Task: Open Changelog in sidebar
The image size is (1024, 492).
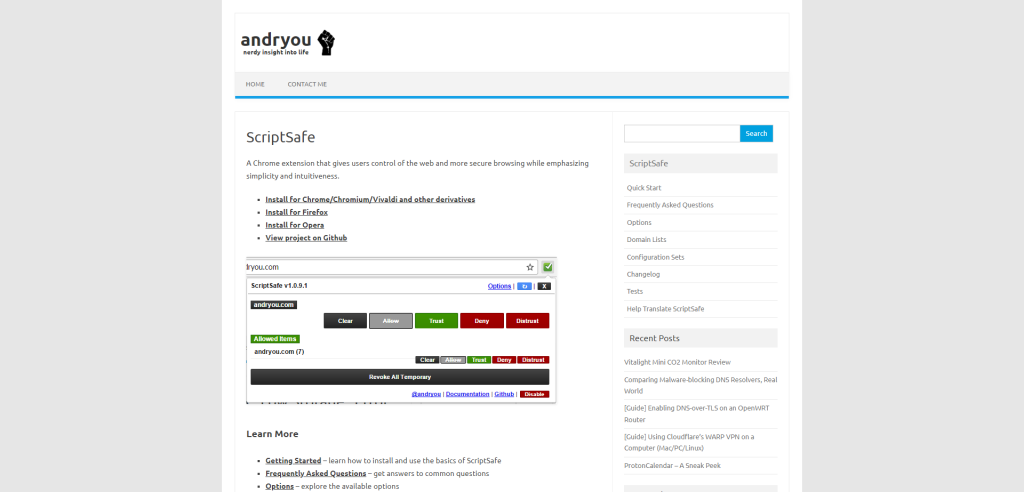Action: click(x=643, y=274)
